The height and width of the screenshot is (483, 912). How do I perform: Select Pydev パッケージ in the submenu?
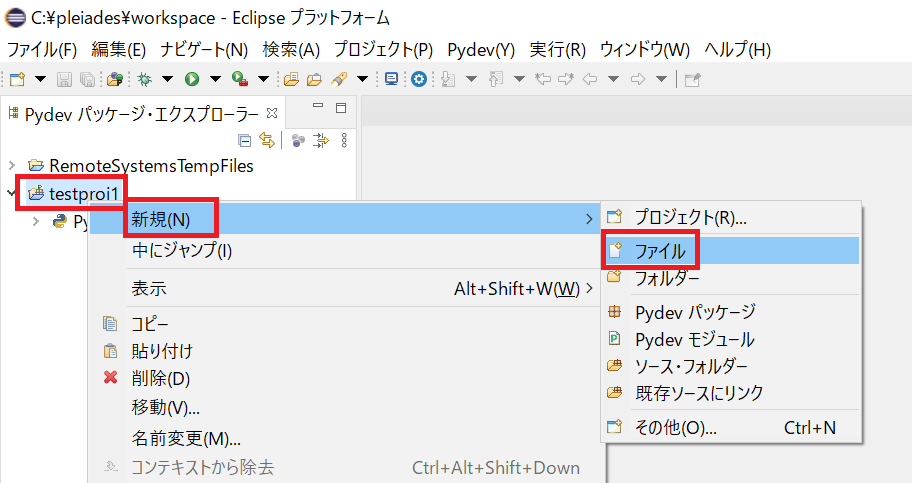pos(731,312)
